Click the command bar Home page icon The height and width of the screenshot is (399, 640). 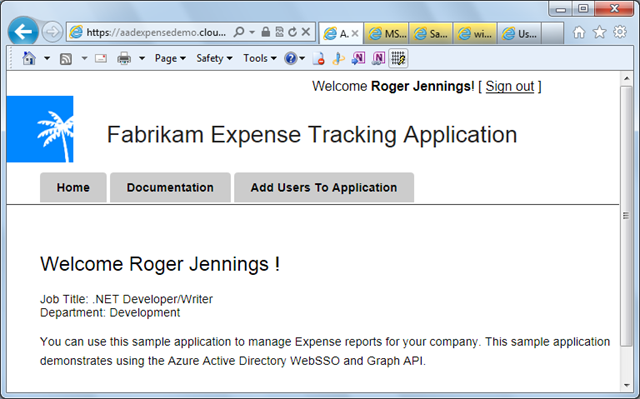click(29, 58)
